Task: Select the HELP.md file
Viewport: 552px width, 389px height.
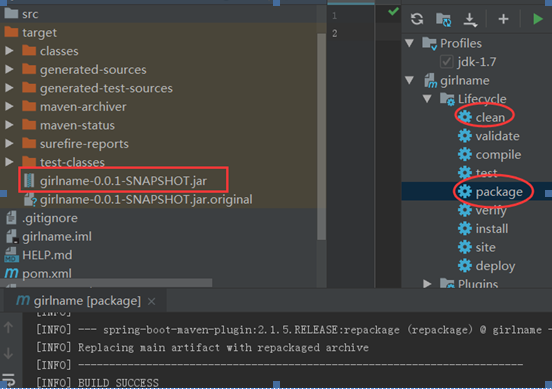Action: pos(47,255)
